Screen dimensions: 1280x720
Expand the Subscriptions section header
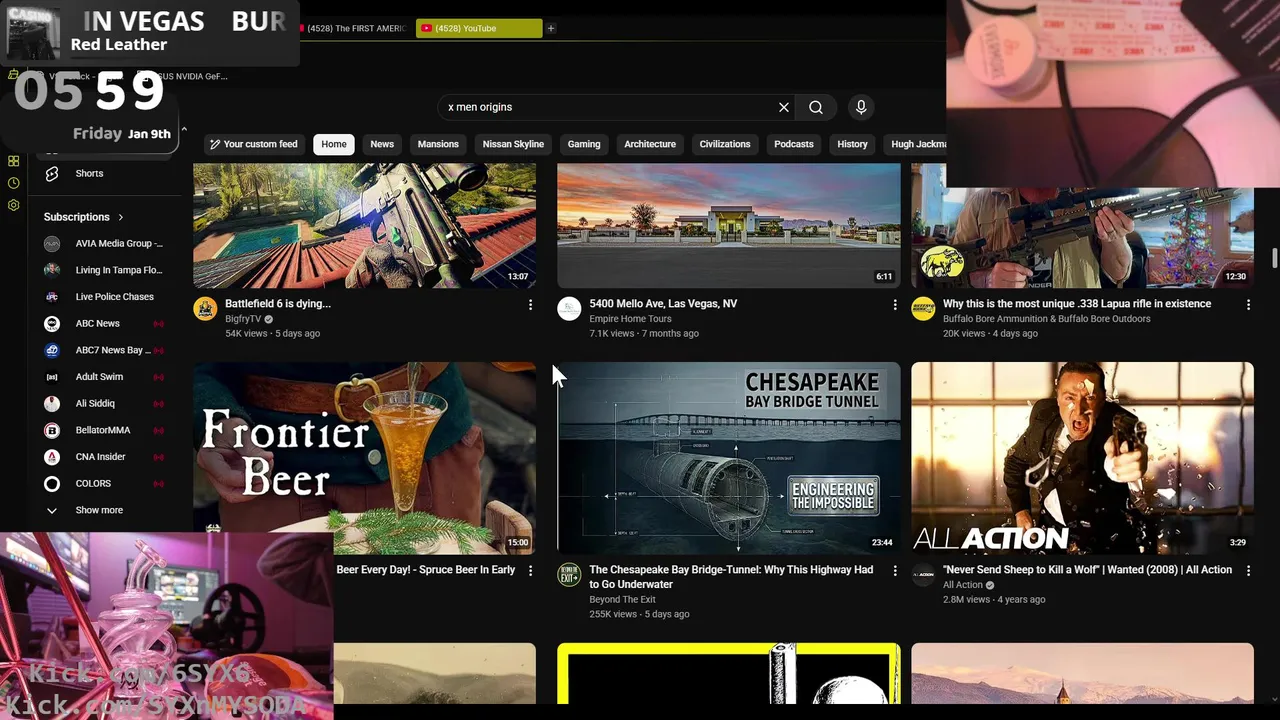(84, 217)
